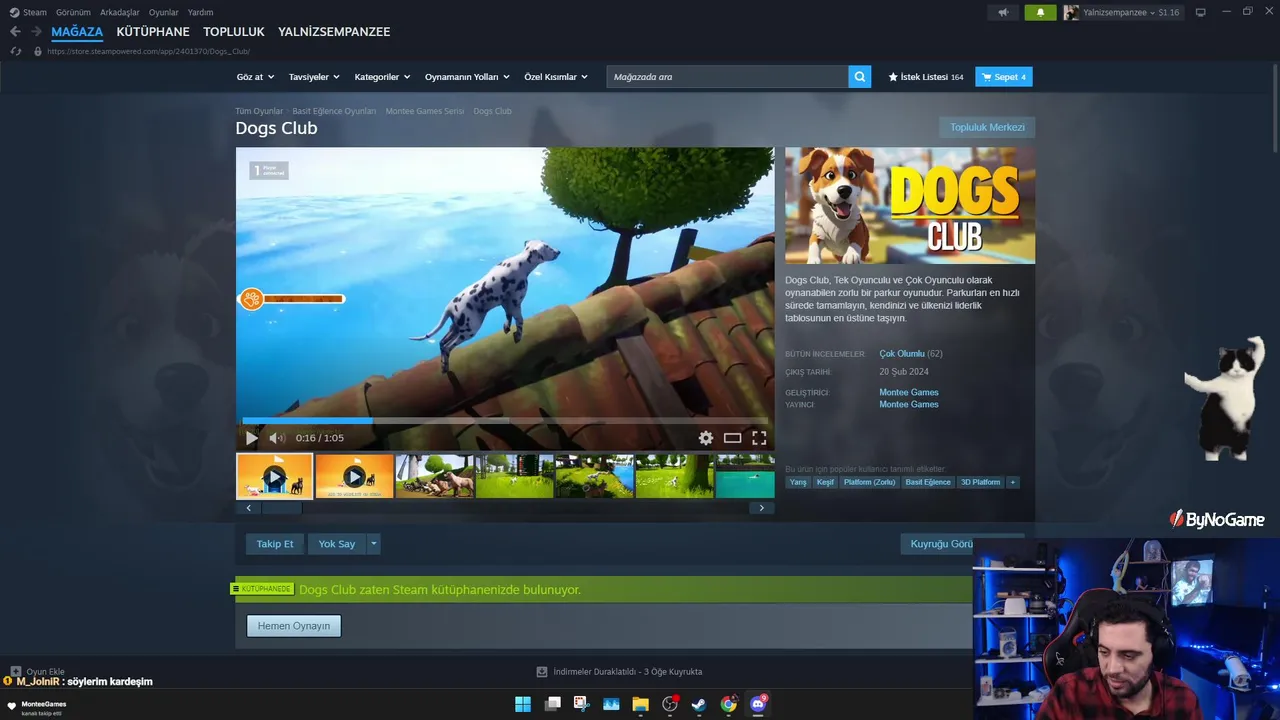1280x720 pixels.
Task: Select the Platform (Zorlu) tag
Action: (869, 482)
